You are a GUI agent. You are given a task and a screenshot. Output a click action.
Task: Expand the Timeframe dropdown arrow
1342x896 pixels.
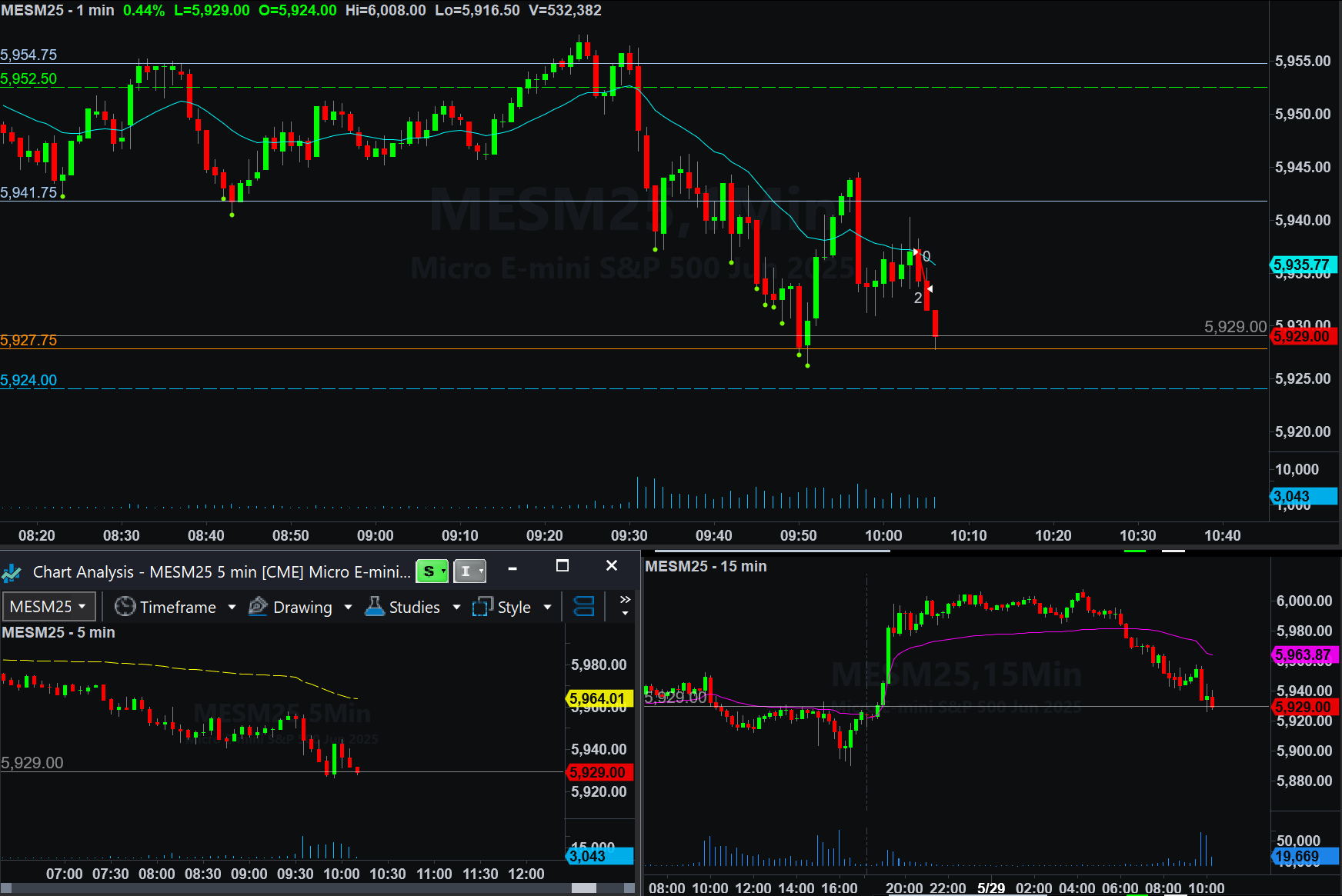pyautogui.click(x=232, y=607)
